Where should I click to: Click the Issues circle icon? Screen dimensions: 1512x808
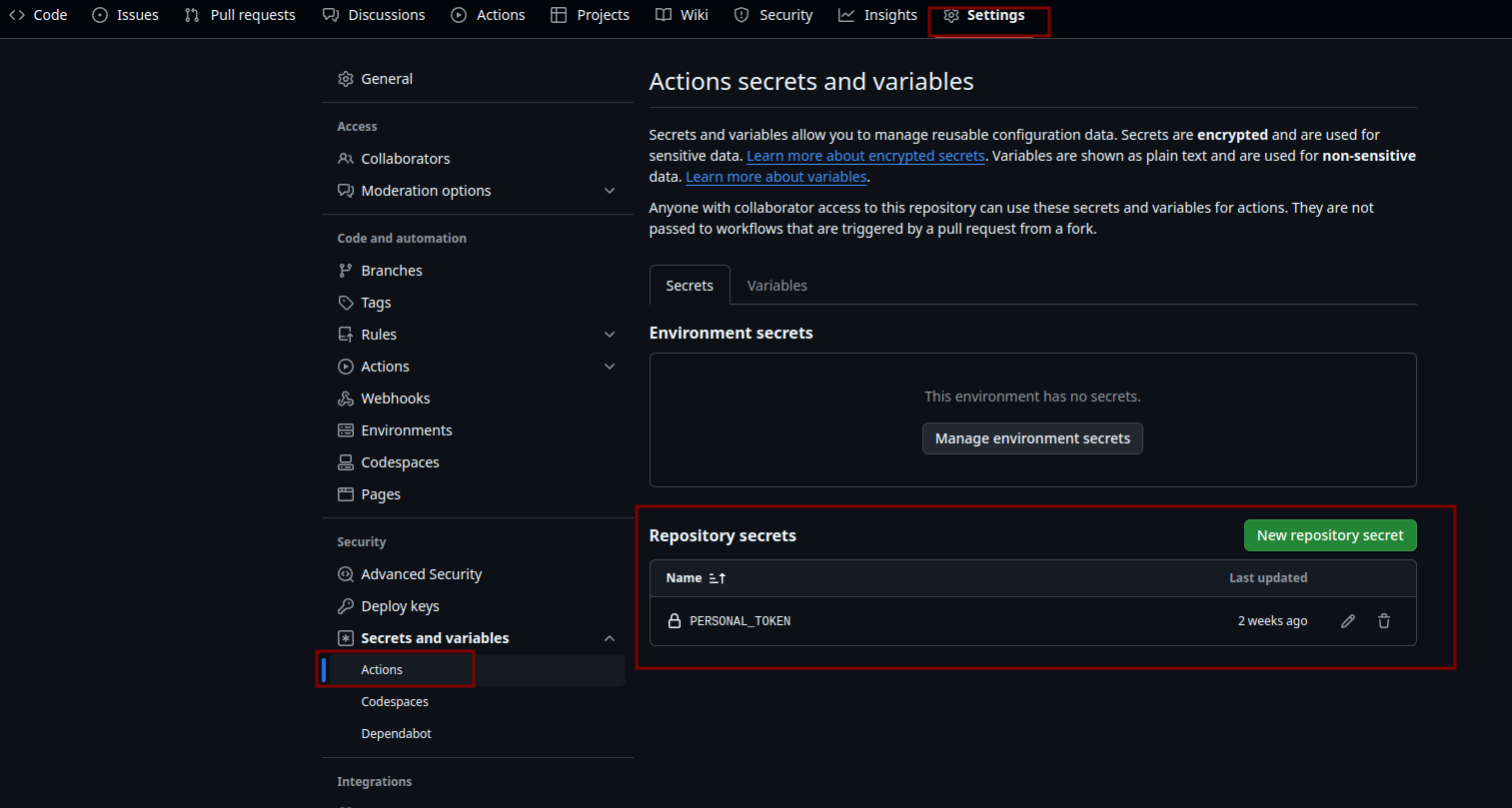point(100,15)
